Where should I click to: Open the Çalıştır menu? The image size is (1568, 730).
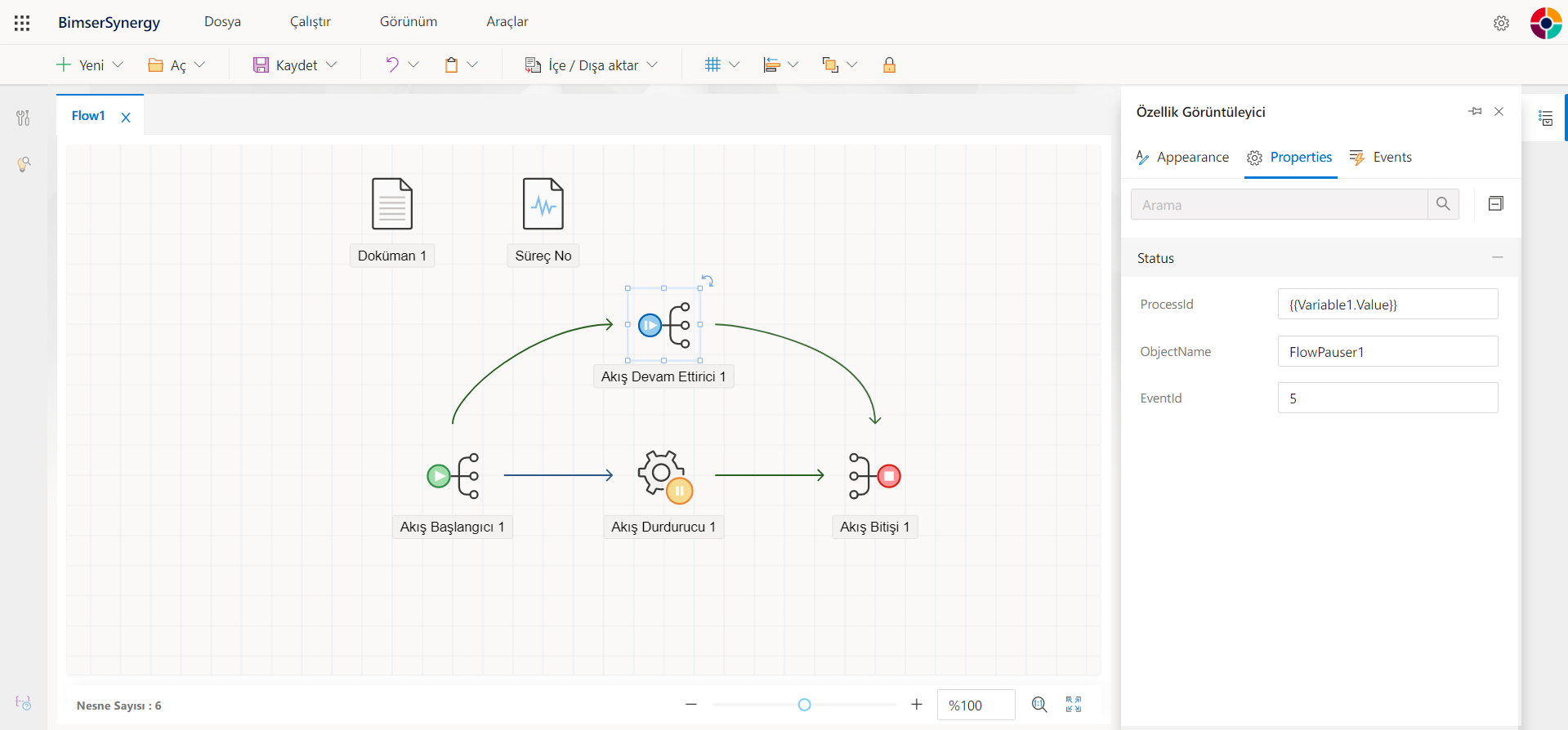tap(310, 22)
